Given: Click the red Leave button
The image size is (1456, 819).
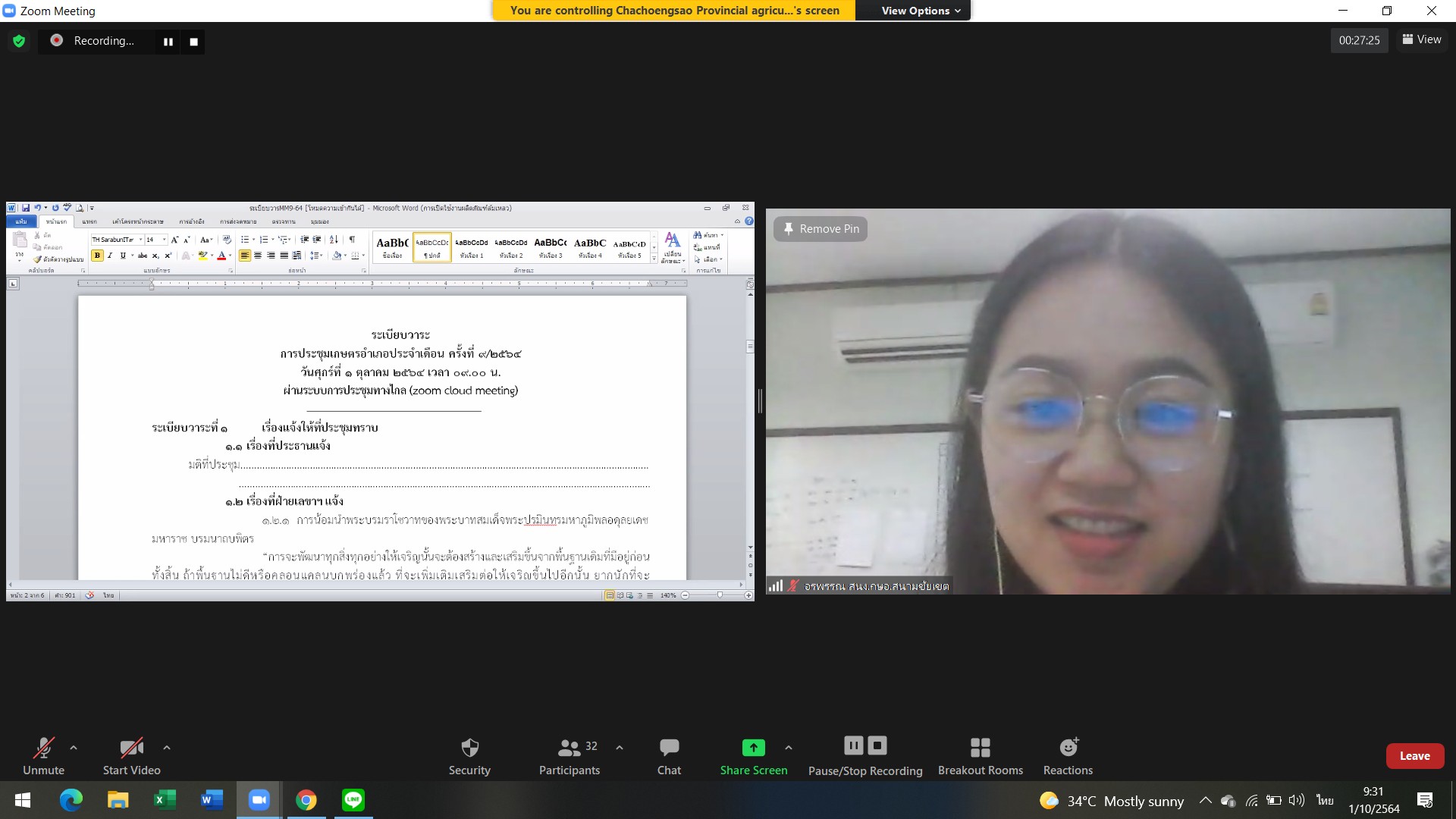Looking at the screenshot, I should [x=1414, y=756].
